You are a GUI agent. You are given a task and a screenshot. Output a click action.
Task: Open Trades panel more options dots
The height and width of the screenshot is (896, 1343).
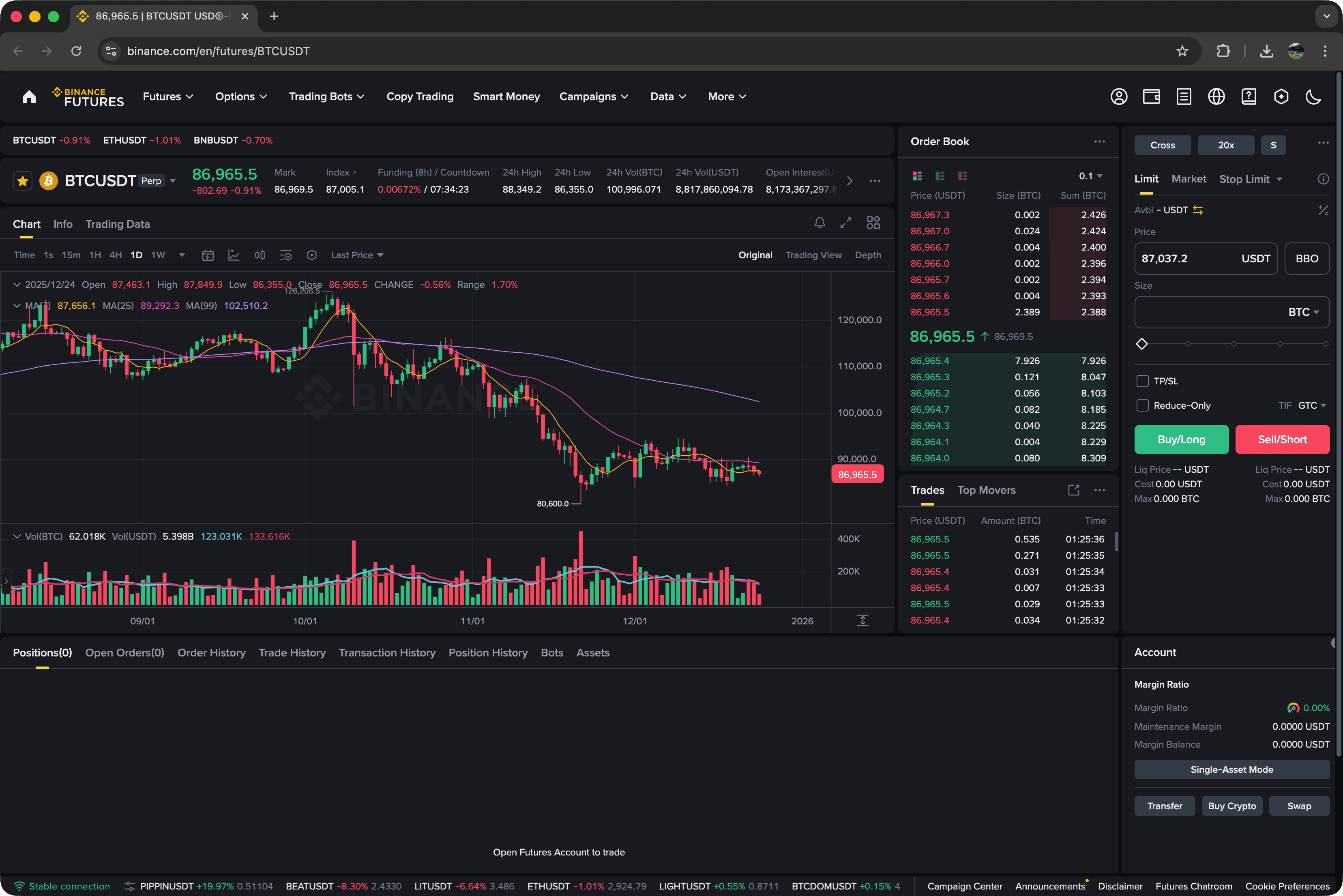coord(1100,490)
